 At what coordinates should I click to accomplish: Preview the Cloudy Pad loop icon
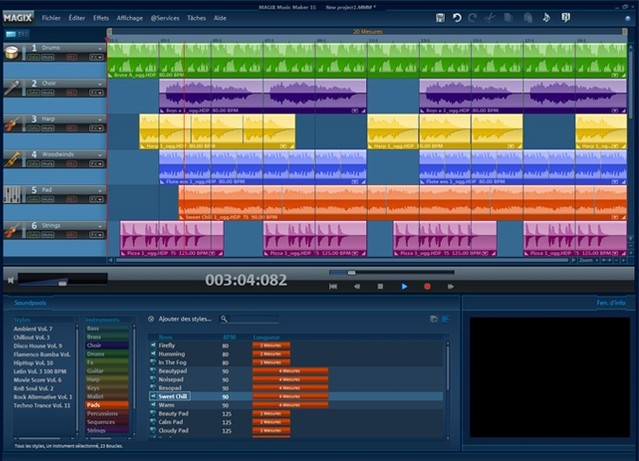click(x=153, y=430)
